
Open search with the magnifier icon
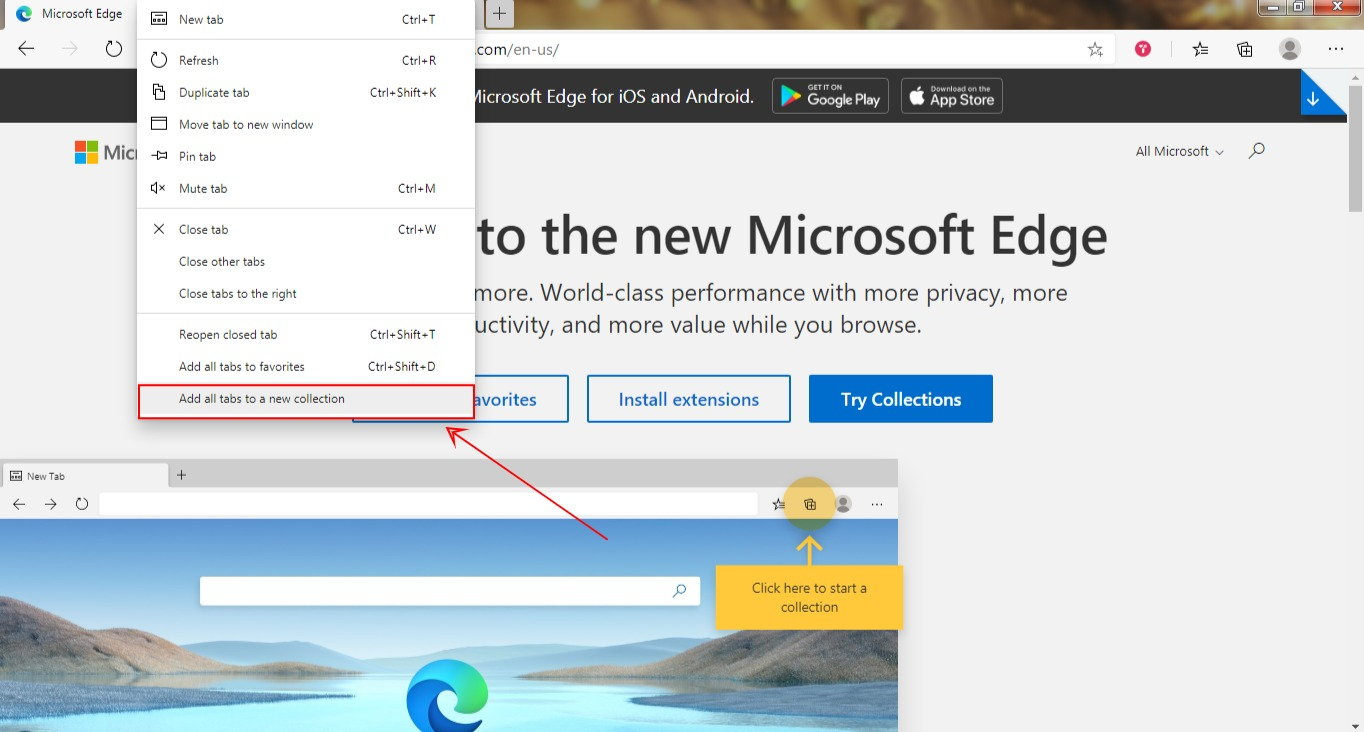[1256, 150]
